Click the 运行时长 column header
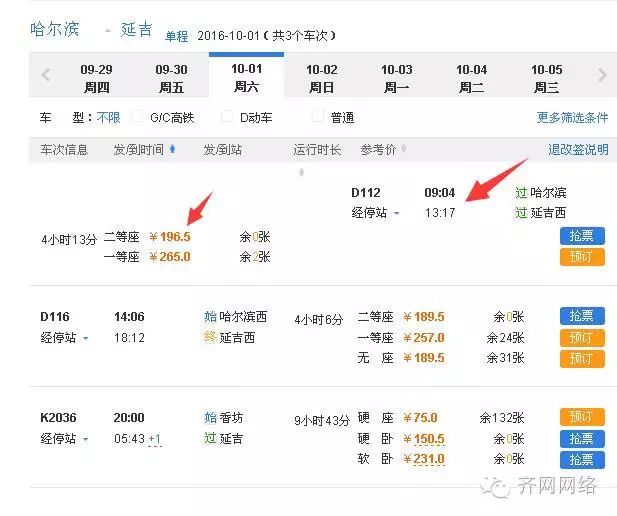The image size is (617, 516). pyautogui.click(x=317, y=150)
